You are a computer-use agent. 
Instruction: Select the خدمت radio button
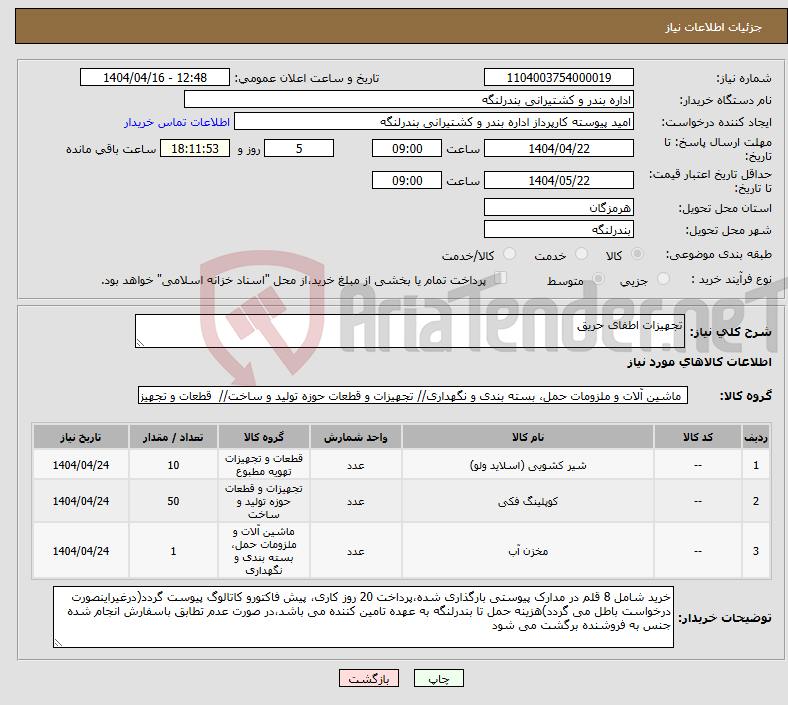click(x=581, y=254)
